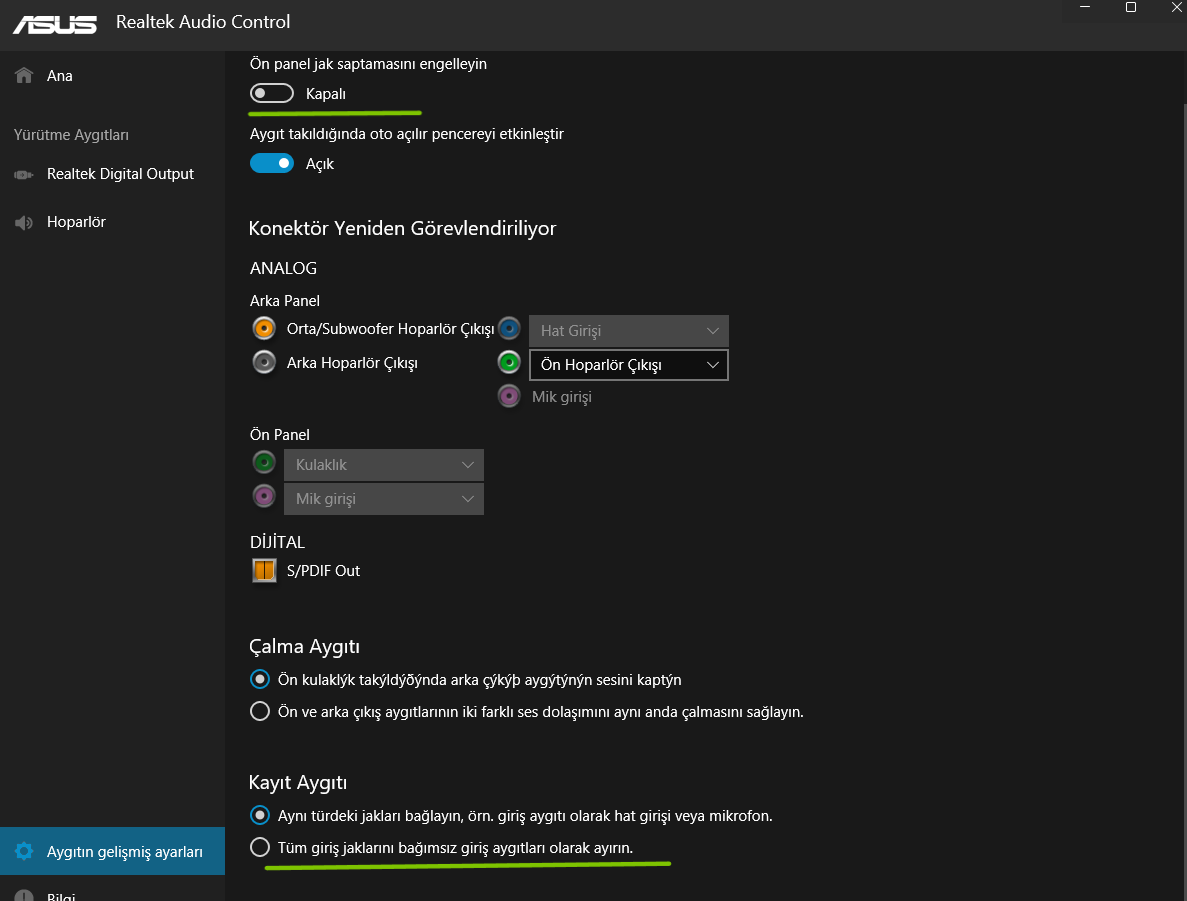Toggle front panel jack detection switch
This screenshot has width=1187, height=901.
pos(272,93)
